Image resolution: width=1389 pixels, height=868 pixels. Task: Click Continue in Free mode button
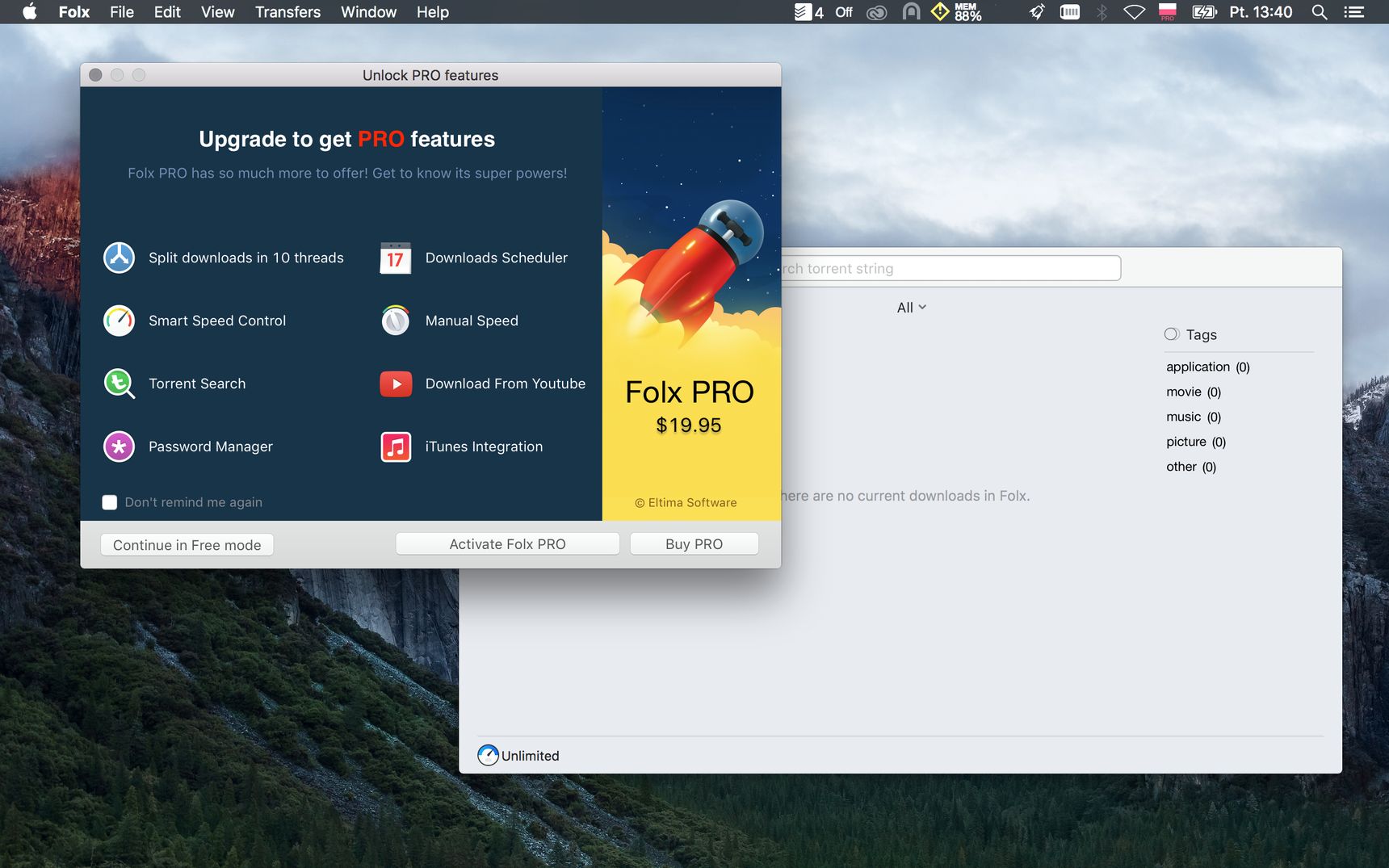[x=187, y=545]
